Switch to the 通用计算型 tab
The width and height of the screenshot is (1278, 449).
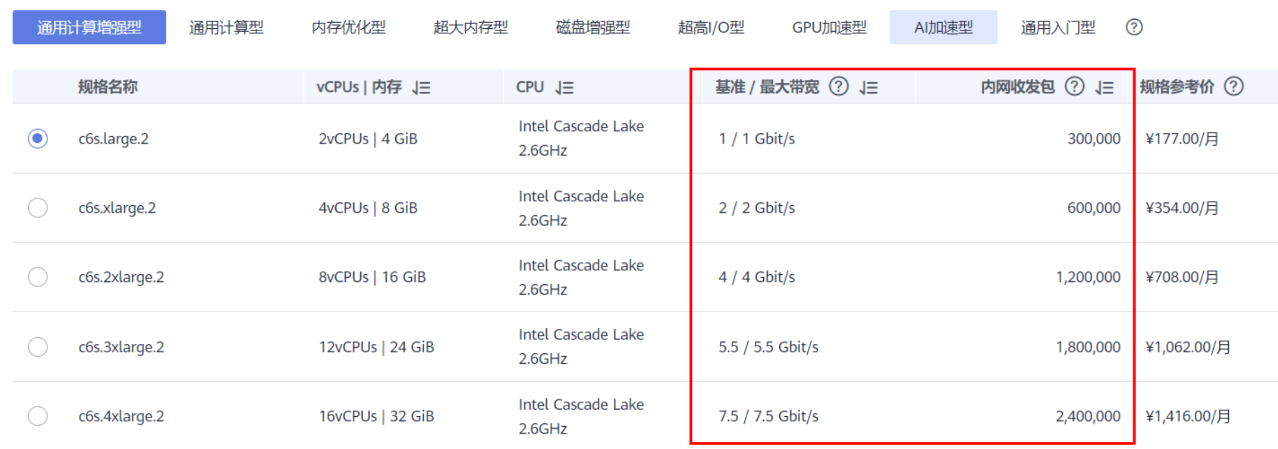tap(227, 28)
